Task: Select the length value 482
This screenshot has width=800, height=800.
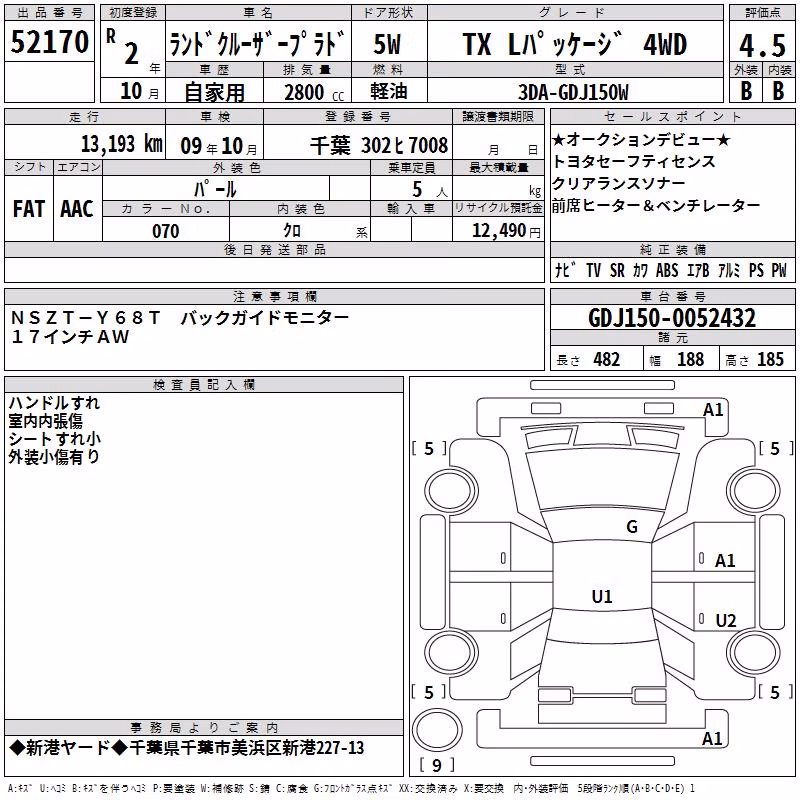Action: (607, 359)
